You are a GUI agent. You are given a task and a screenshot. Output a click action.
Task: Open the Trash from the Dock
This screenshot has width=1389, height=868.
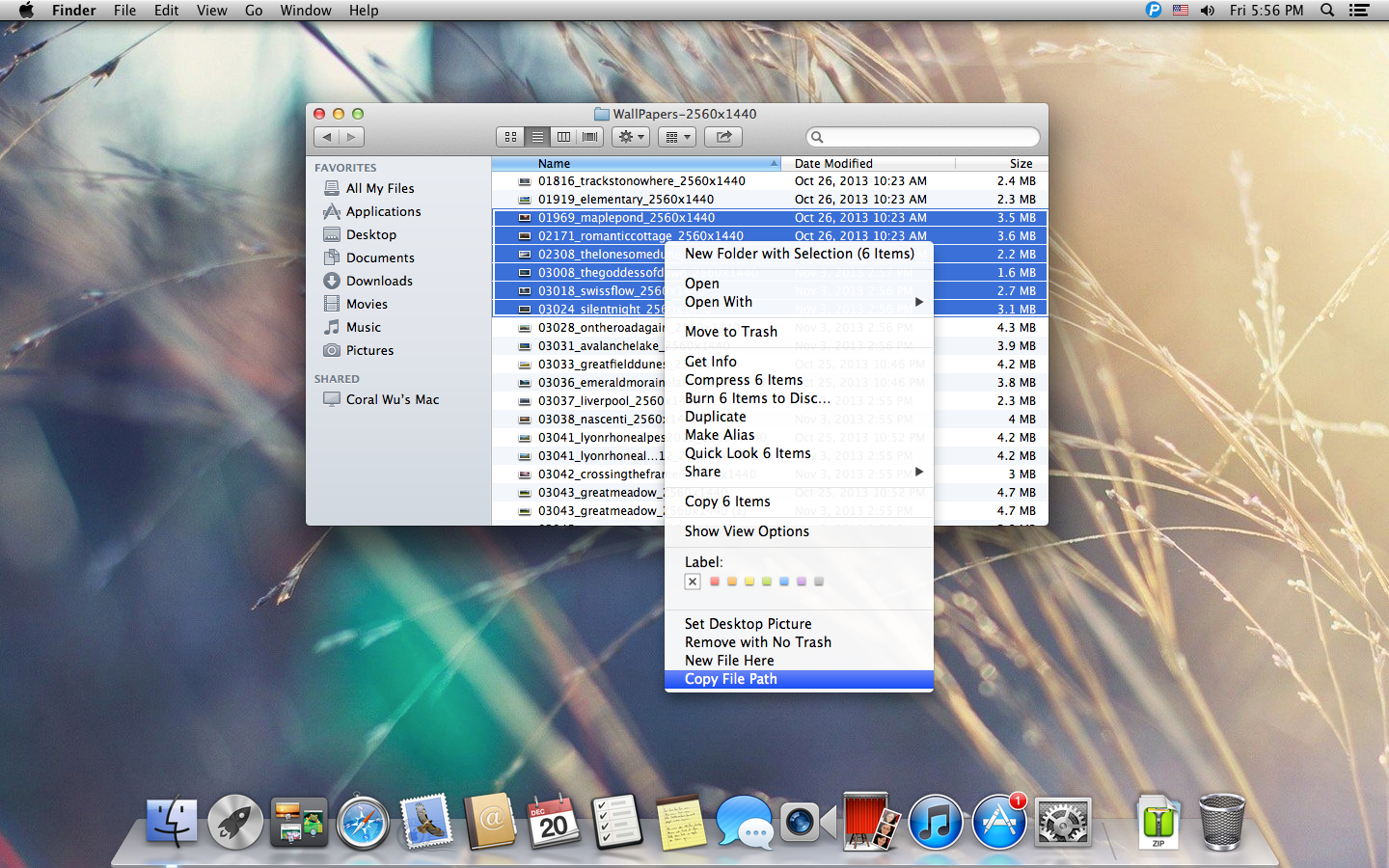click(x=1221, y=823)
